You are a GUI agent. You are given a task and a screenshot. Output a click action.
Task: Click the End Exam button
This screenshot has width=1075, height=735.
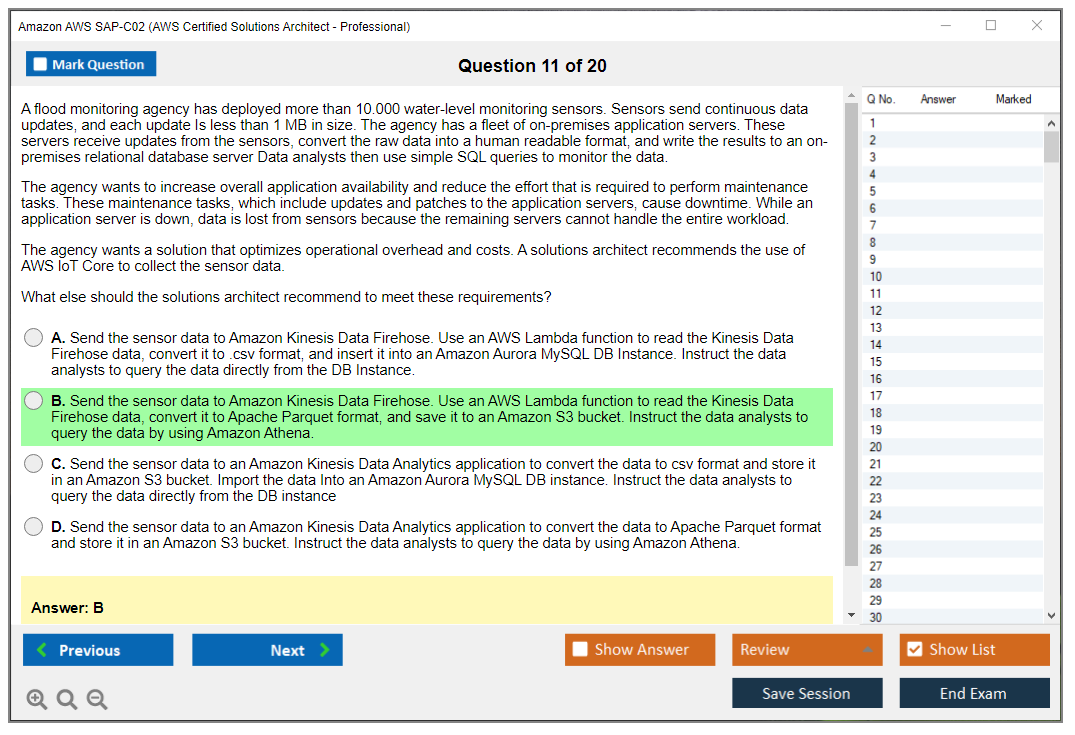pyautogui.click(x=974, y=693)
